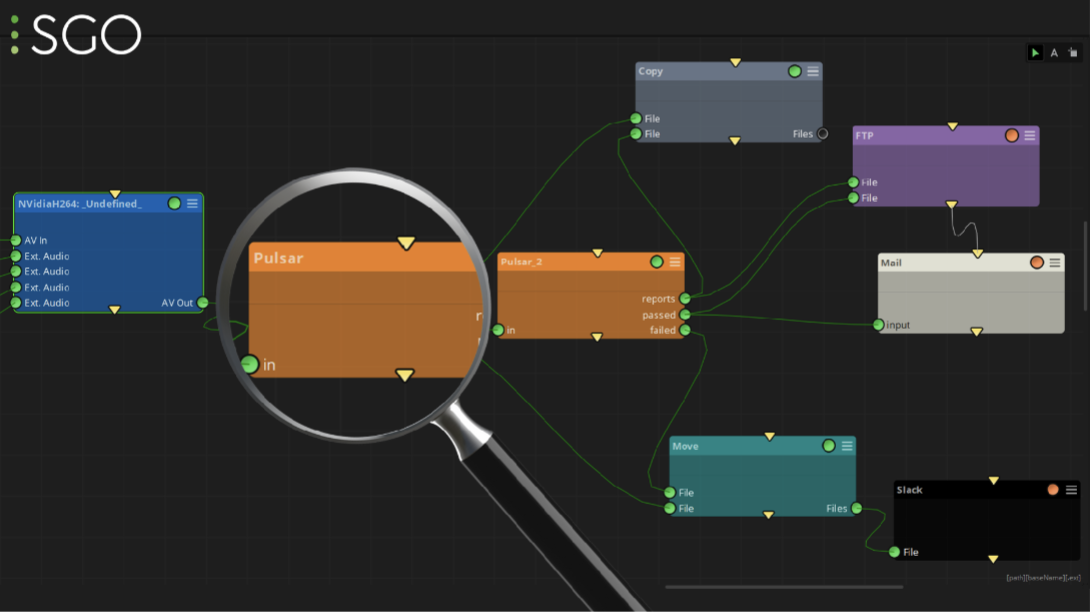Select the Slack node title bar

(987, 490)
